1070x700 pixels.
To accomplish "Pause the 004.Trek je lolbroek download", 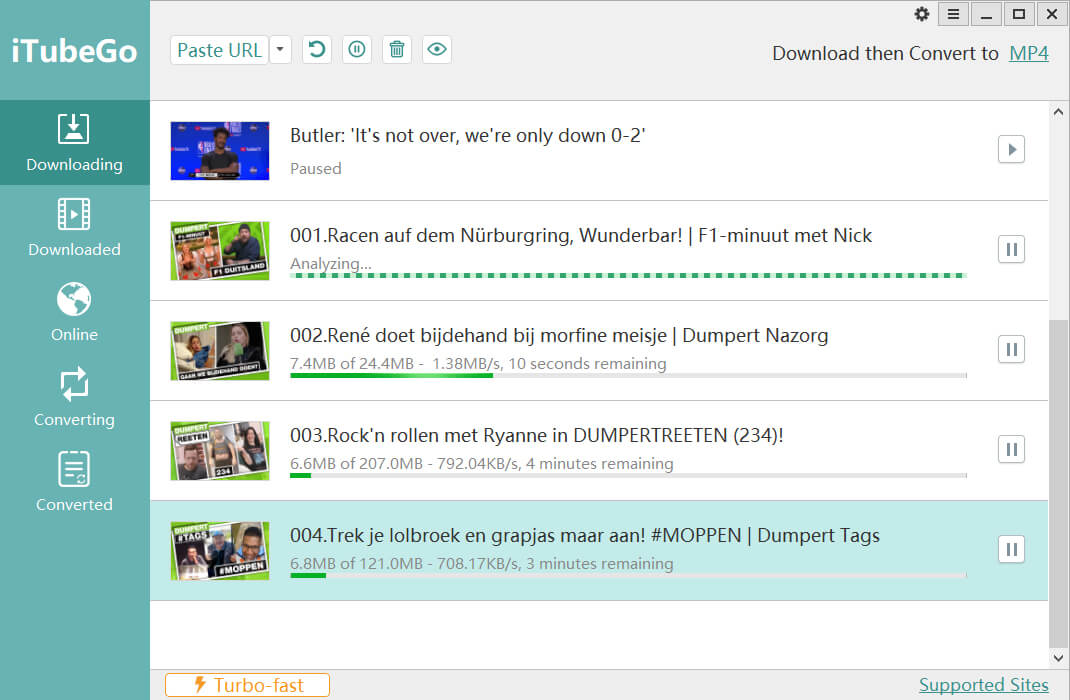I will [1011, 550].
